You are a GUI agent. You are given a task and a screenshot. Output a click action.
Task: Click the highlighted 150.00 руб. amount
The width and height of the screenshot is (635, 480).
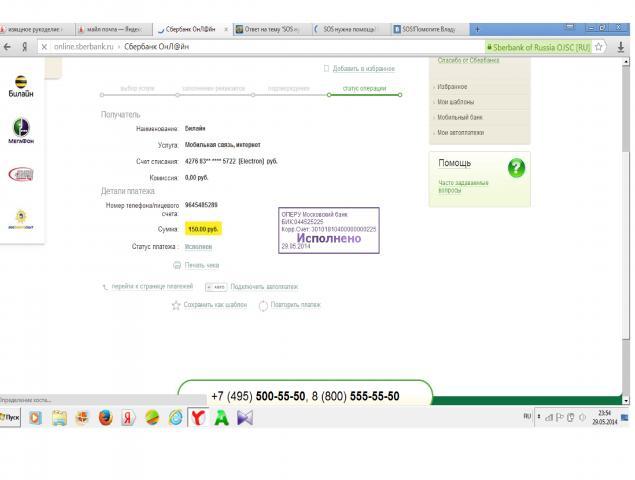203,229
